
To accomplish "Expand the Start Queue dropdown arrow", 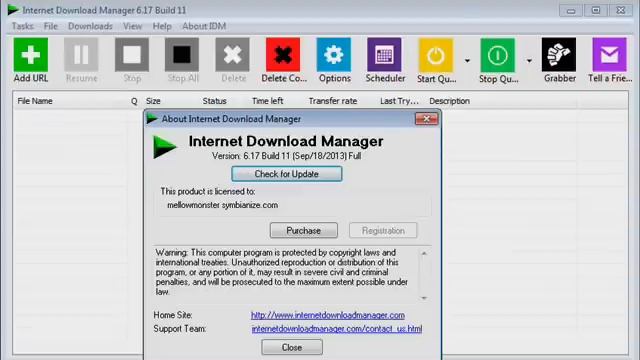I will click(x=467, y=61).
